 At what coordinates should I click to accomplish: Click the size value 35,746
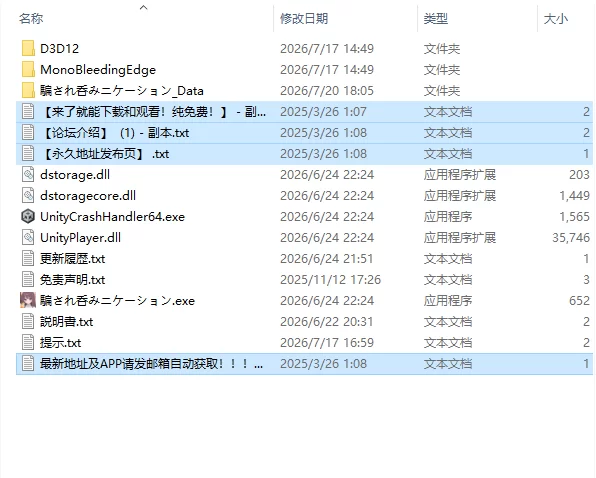point(571,237)
